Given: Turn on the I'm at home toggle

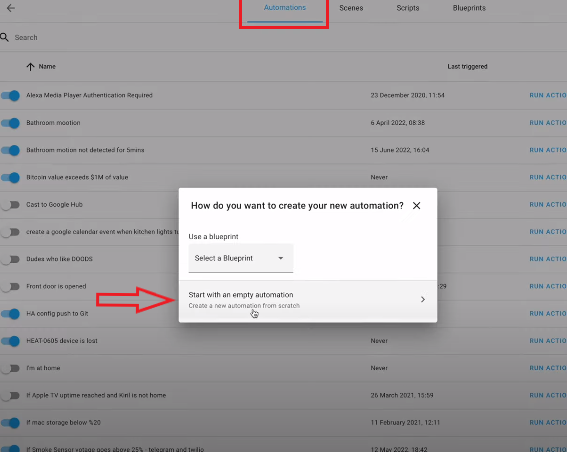Looking at the screenshot, I should click(x=10, y=368).
